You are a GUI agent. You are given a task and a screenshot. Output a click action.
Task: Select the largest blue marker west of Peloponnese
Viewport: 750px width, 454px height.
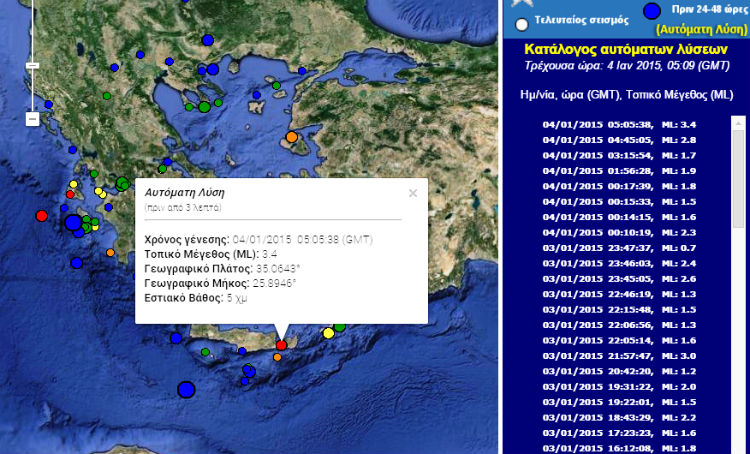click(73, 223)
